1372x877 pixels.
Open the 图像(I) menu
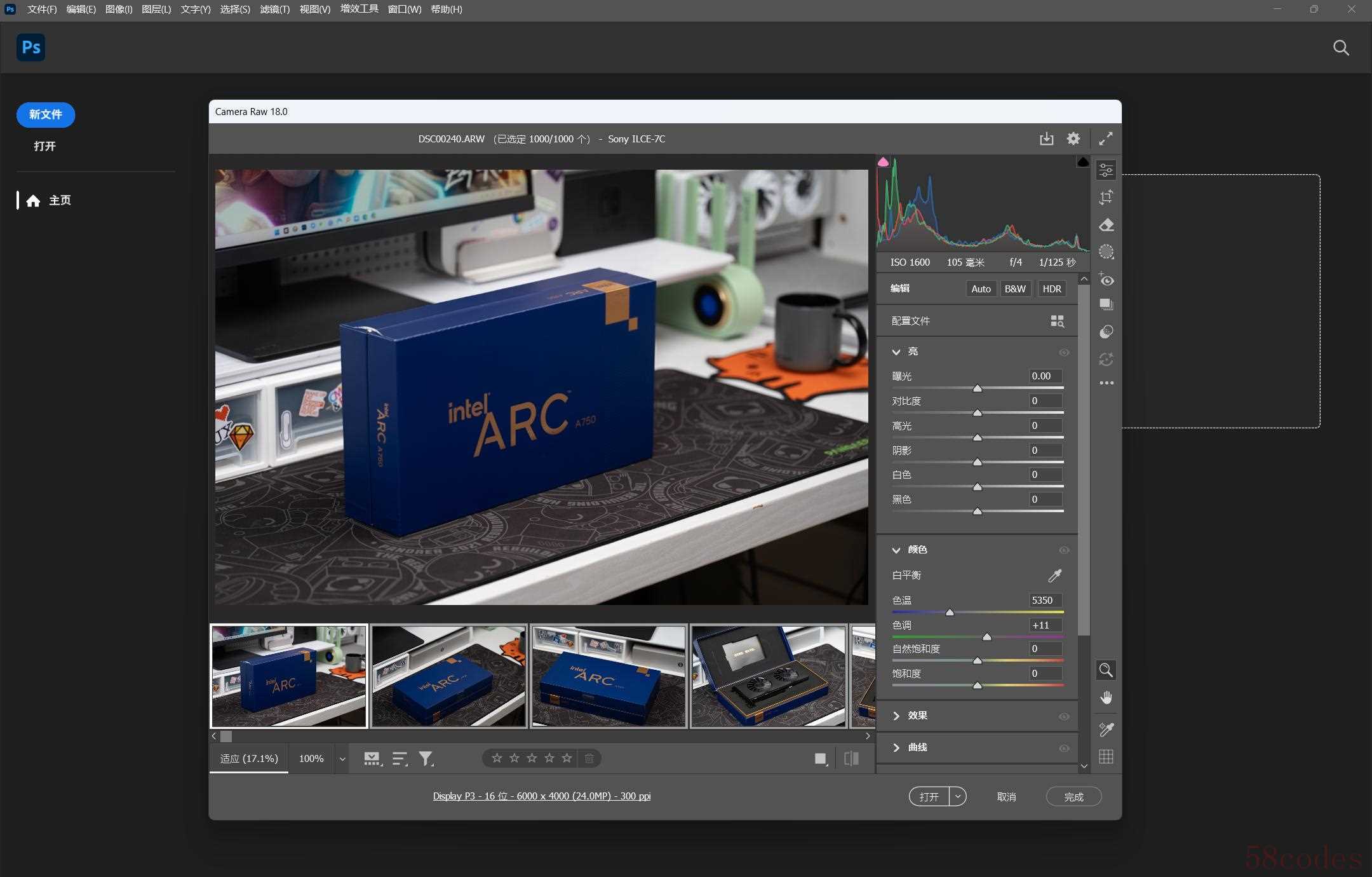[x=119, y=10]
